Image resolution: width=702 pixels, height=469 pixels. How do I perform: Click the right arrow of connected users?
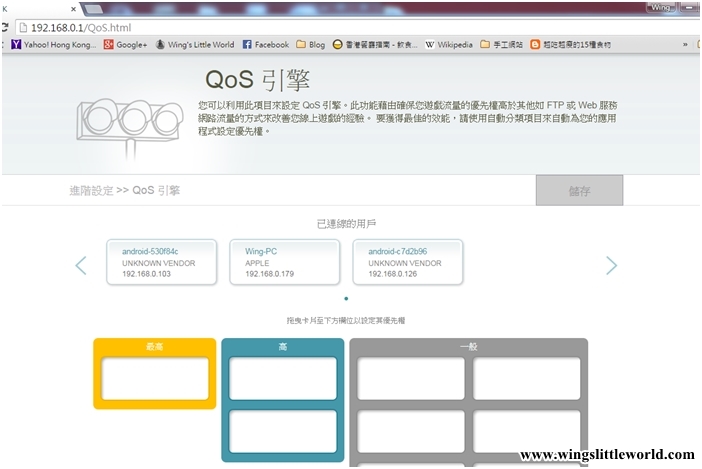click(x=611, y=265)
